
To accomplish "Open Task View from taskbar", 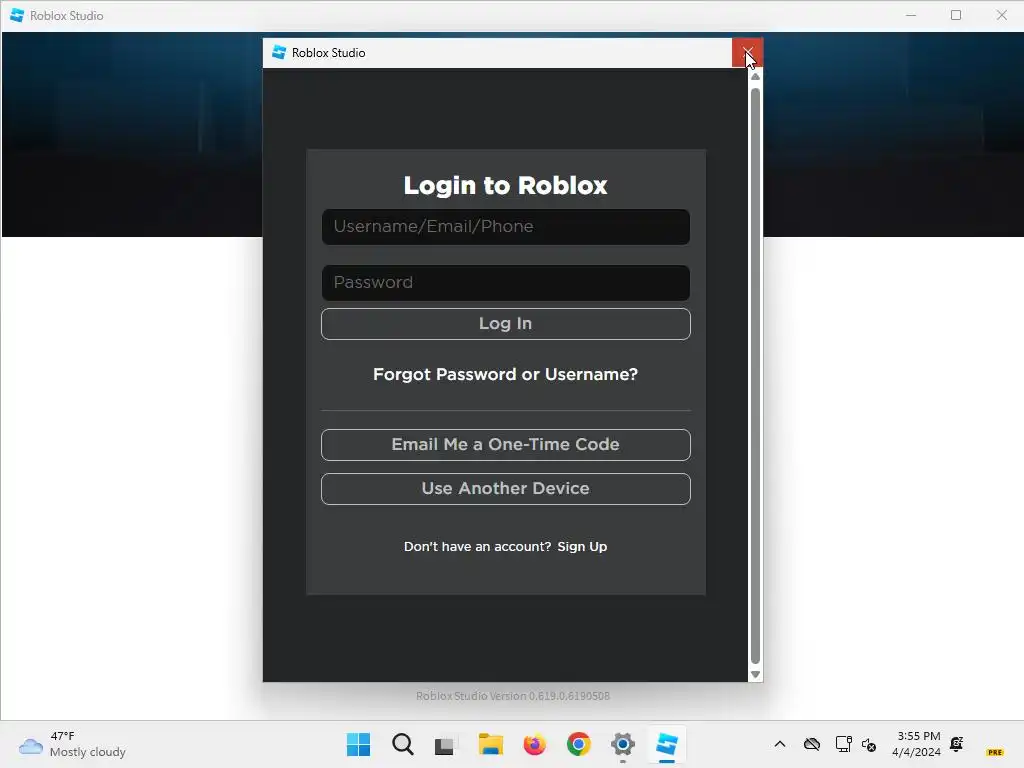I will (446, 744).
